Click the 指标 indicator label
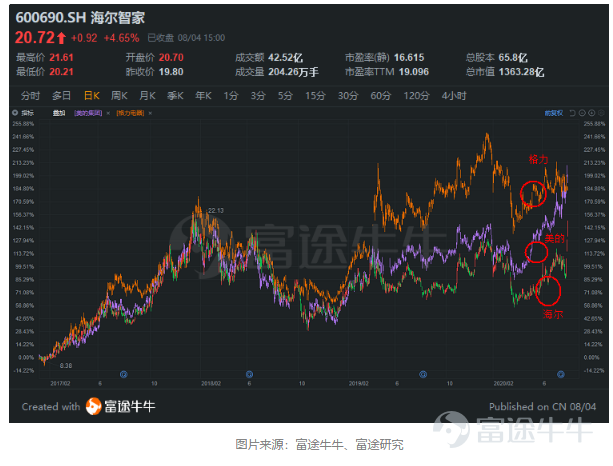 click(27, 113)
